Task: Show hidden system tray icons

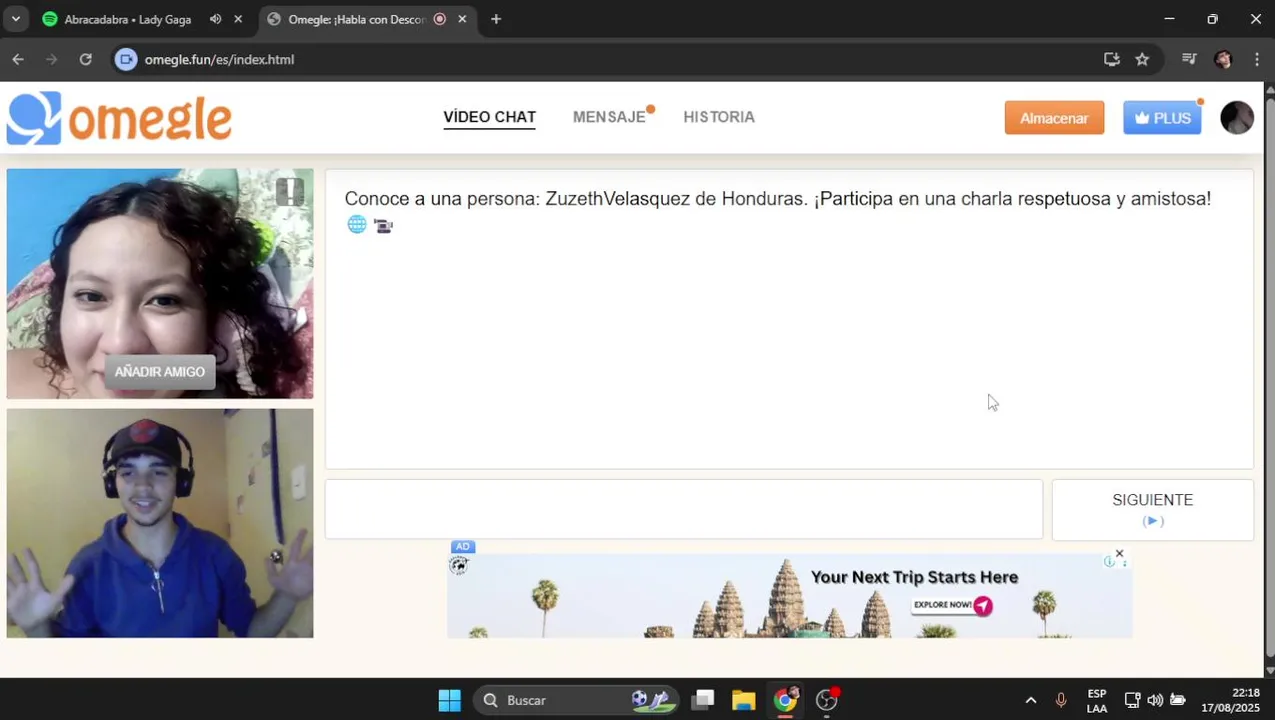Action: 1031,700
